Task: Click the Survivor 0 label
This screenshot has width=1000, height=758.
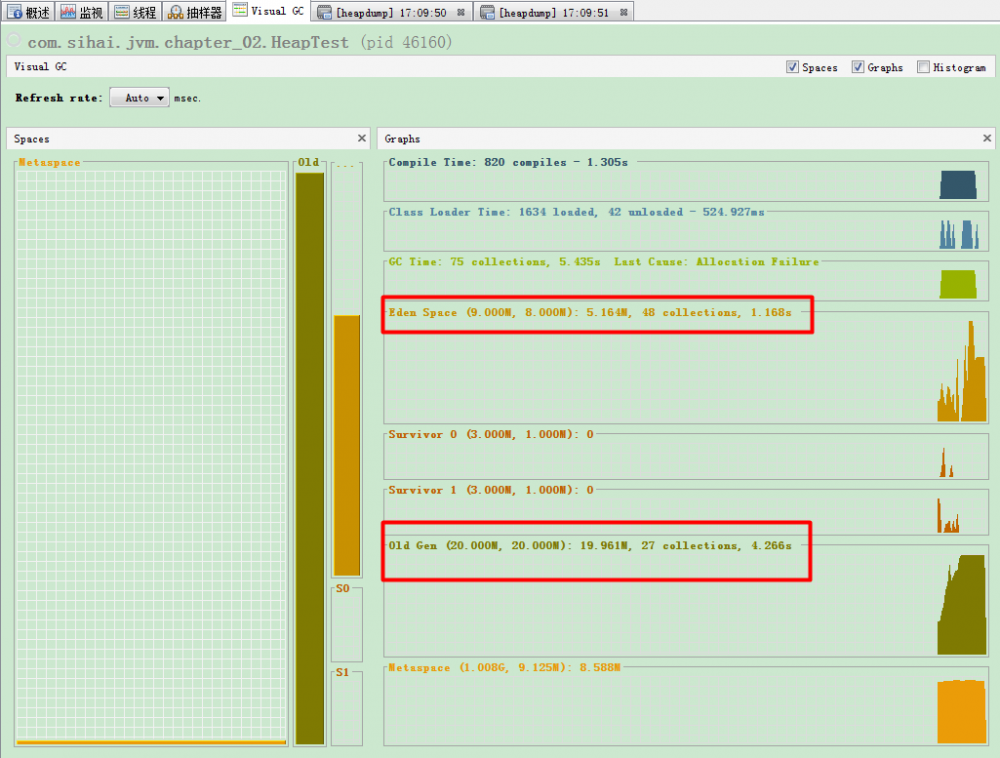Action: pos(491,434)
